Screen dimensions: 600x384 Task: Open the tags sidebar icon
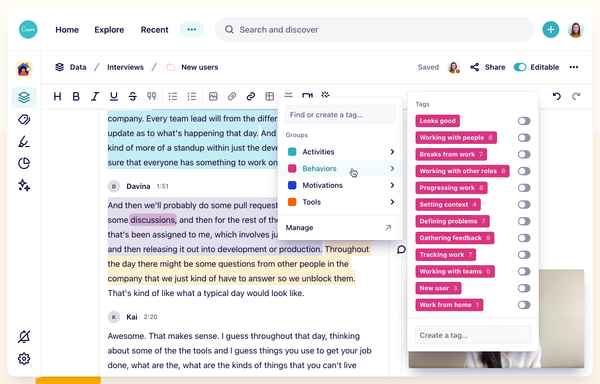click(24, 120)
